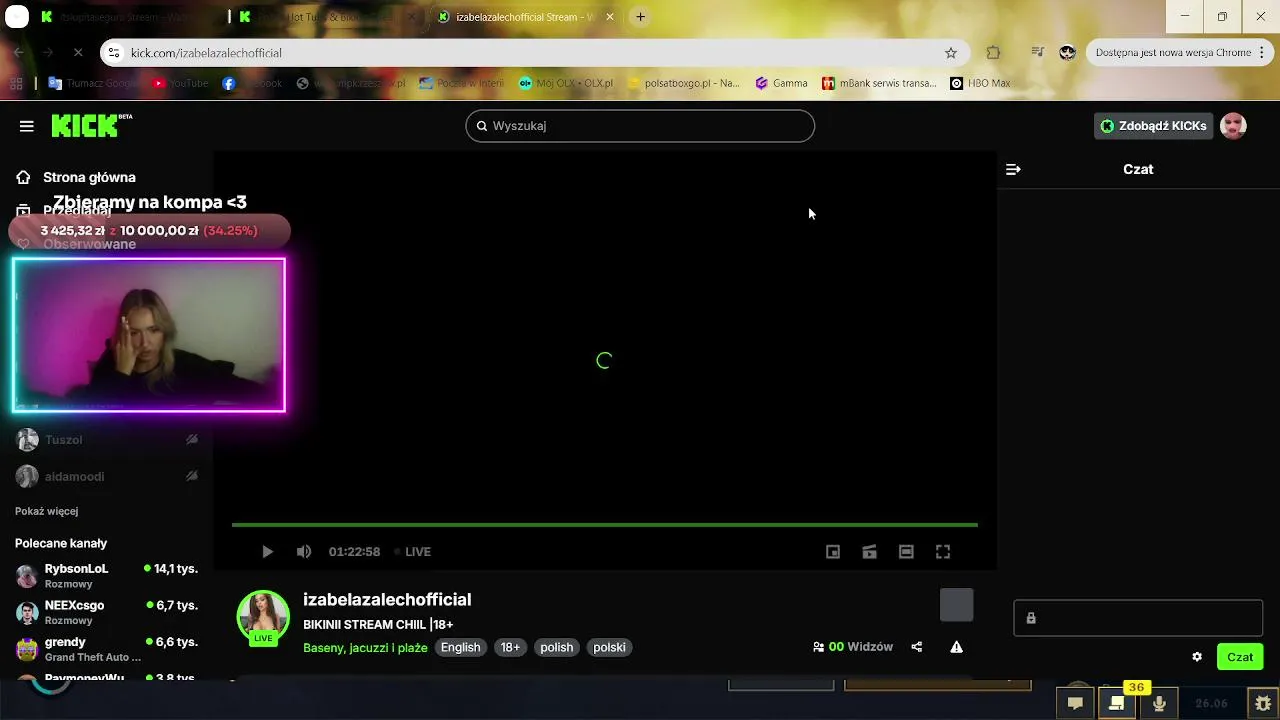Screen dimensions: 1280x720
Task: Click the donation goal progress bar
Action: point(149,231)
